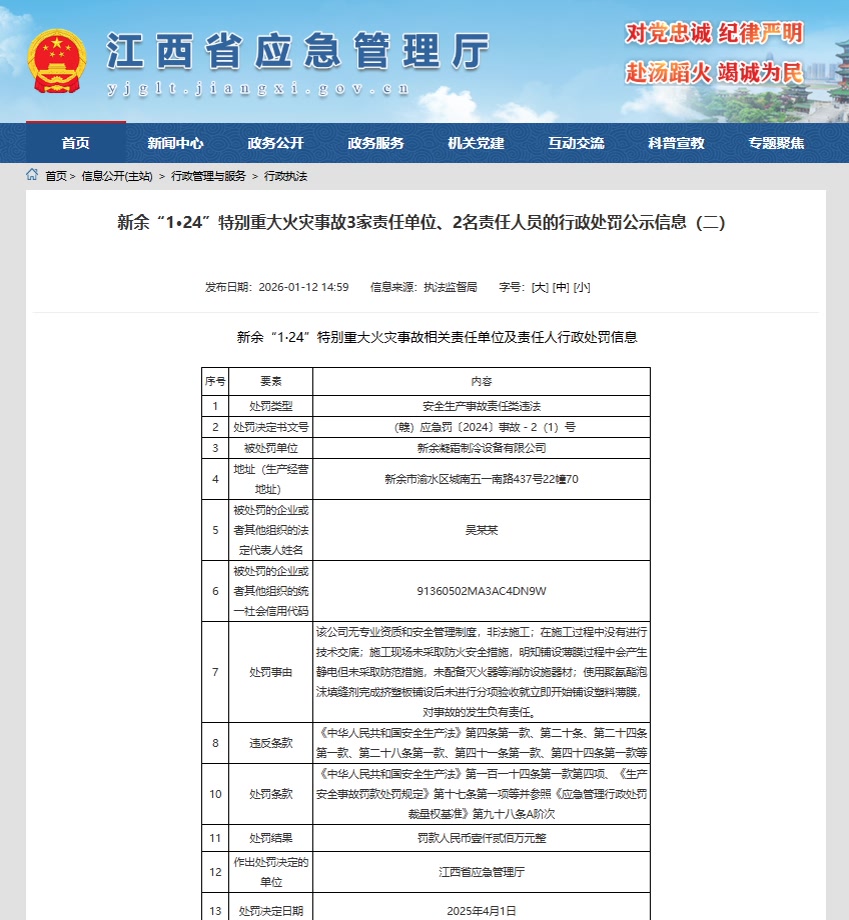849x920 pixels.
Task: Navigate to 互动交流
Action: coord(576,143)
